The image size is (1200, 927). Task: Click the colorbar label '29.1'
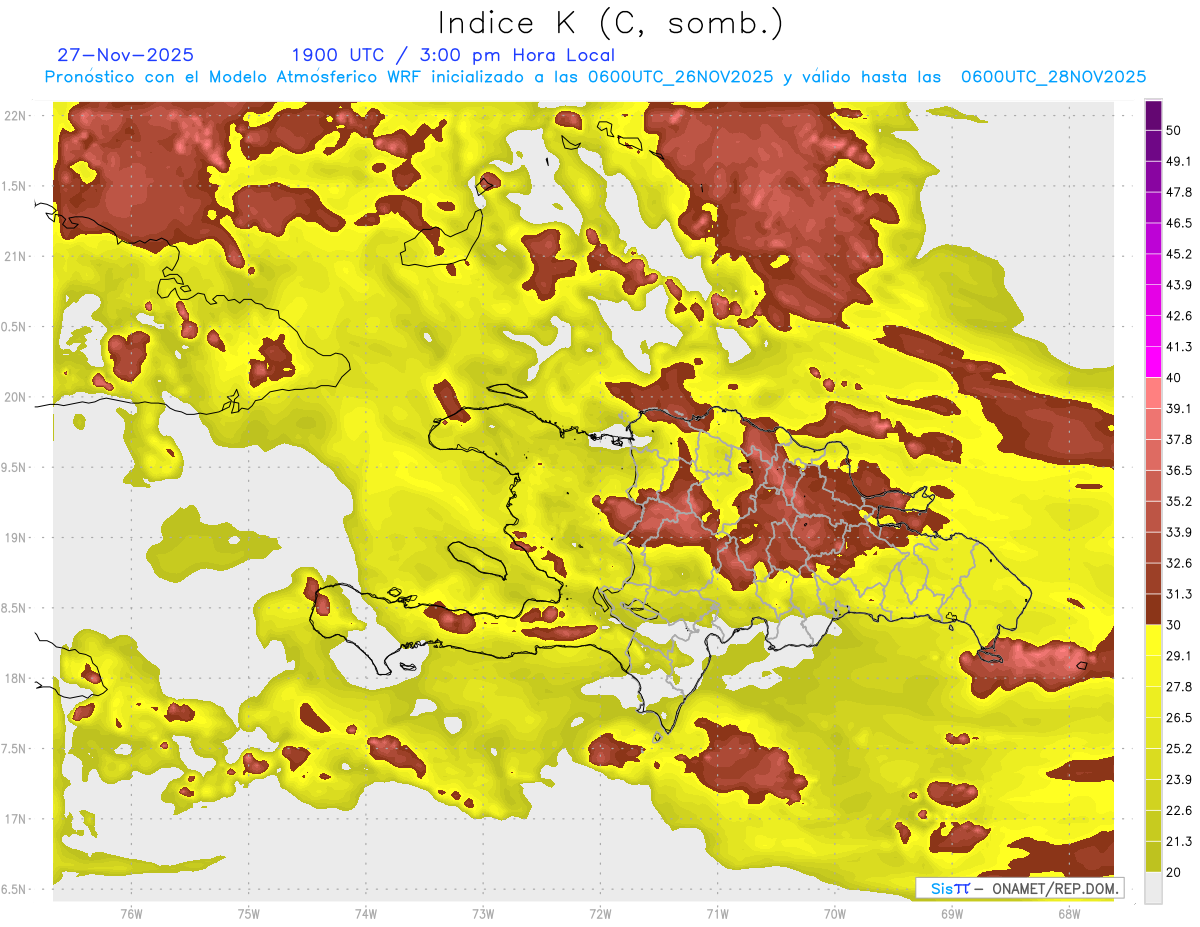click(1179, 656)
